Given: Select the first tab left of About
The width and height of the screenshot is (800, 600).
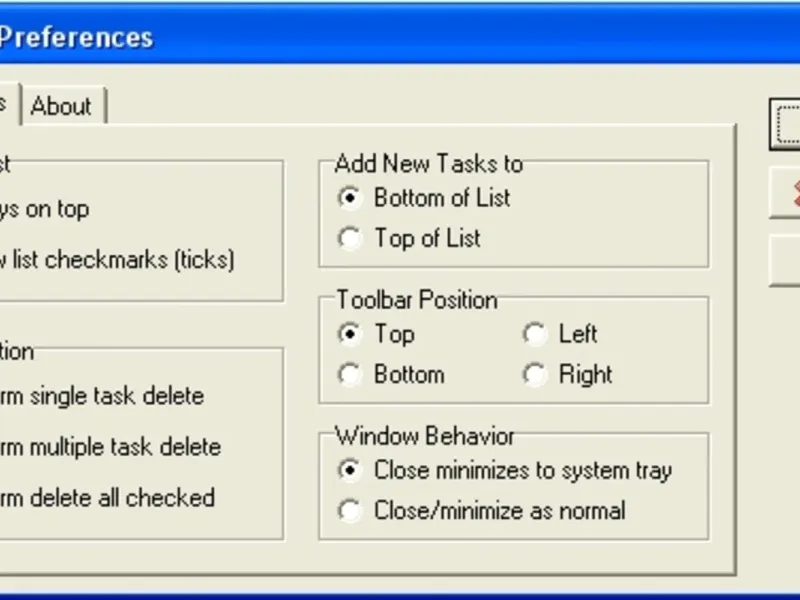Looking at the screenshot, I should pyautogui.click(x=5, y=104).
